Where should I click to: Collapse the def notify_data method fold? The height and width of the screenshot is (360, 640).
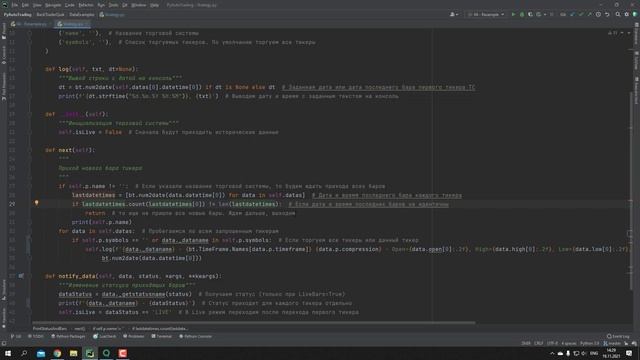click(x=30, y=276)
